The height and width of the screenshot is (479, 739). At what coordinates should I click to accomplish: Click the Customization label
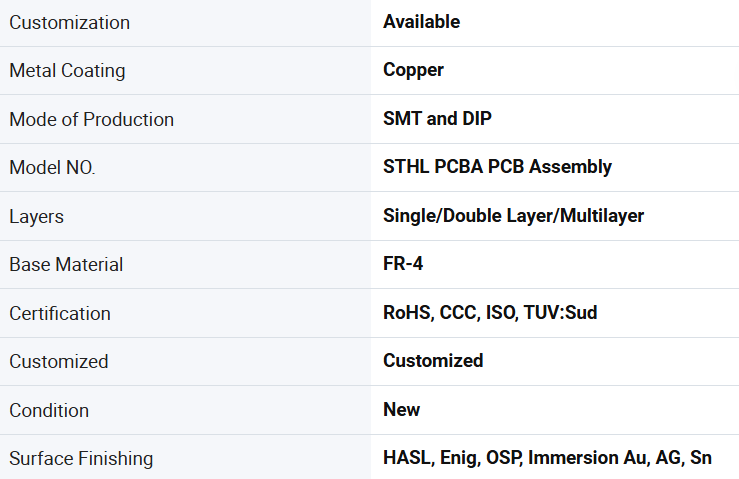click(x=70, y=23)
